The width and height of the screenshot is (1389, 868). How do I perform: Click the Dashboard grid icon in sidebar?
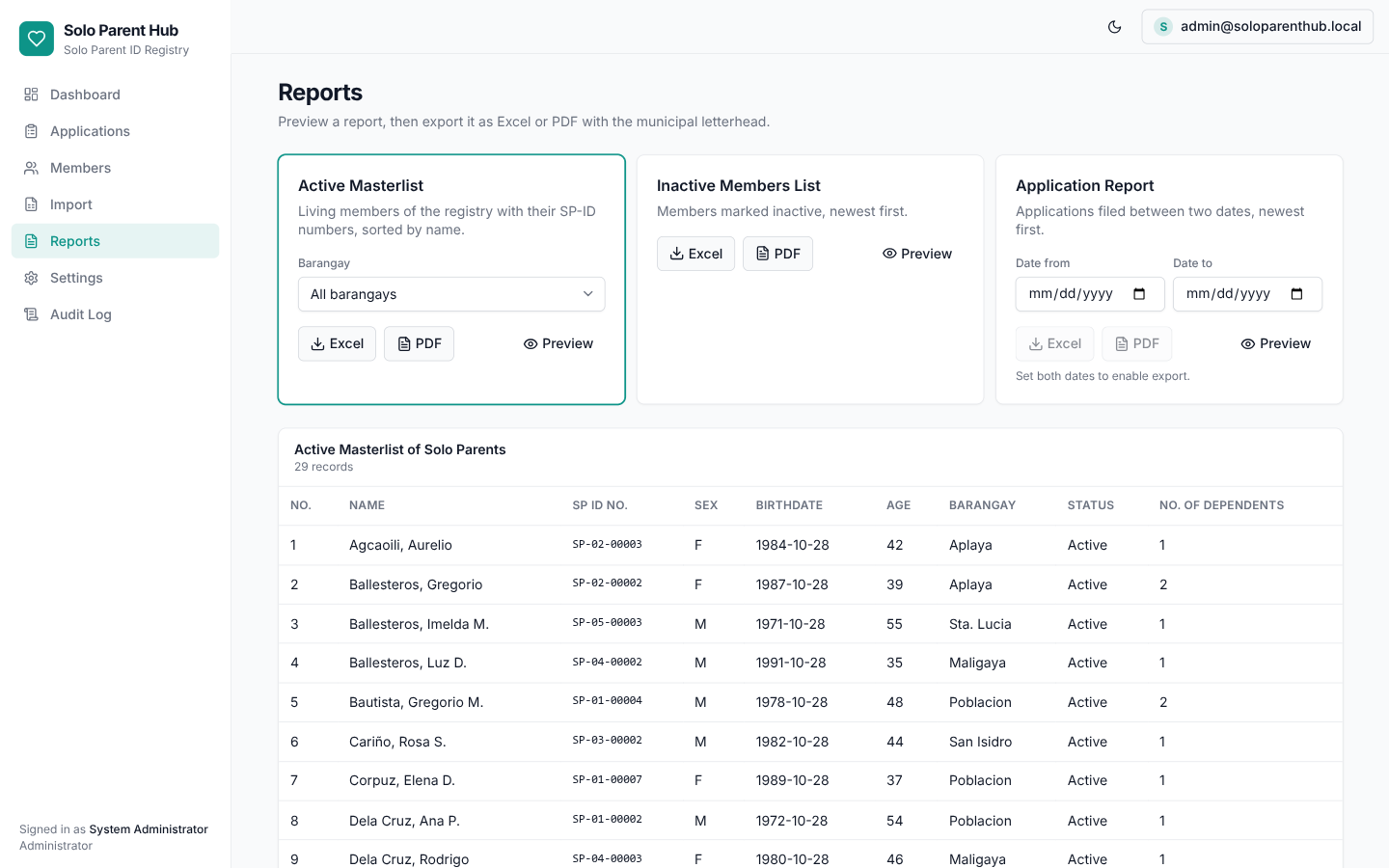(31, 95)
